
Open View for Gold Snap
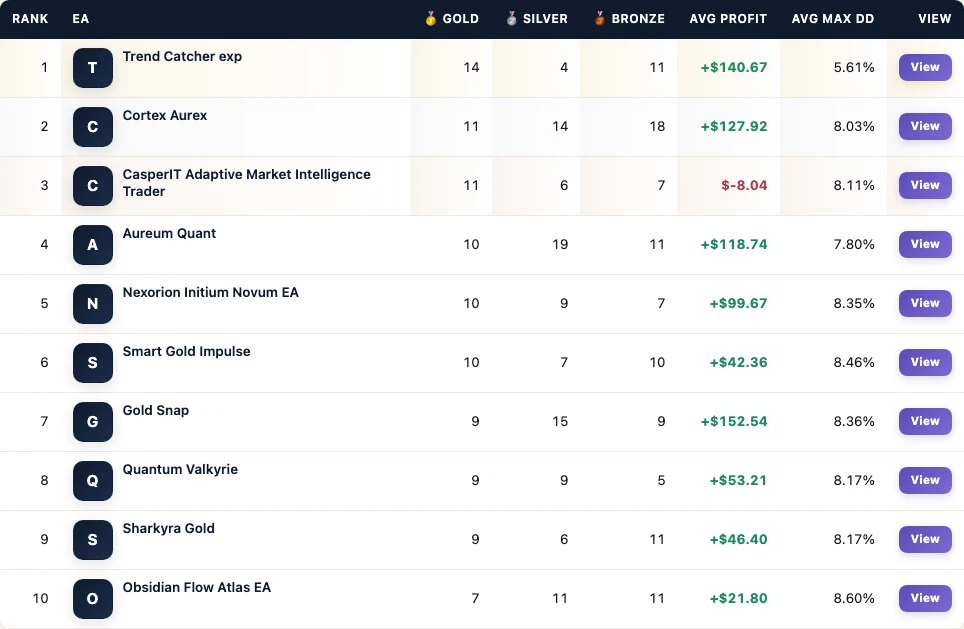925,421
